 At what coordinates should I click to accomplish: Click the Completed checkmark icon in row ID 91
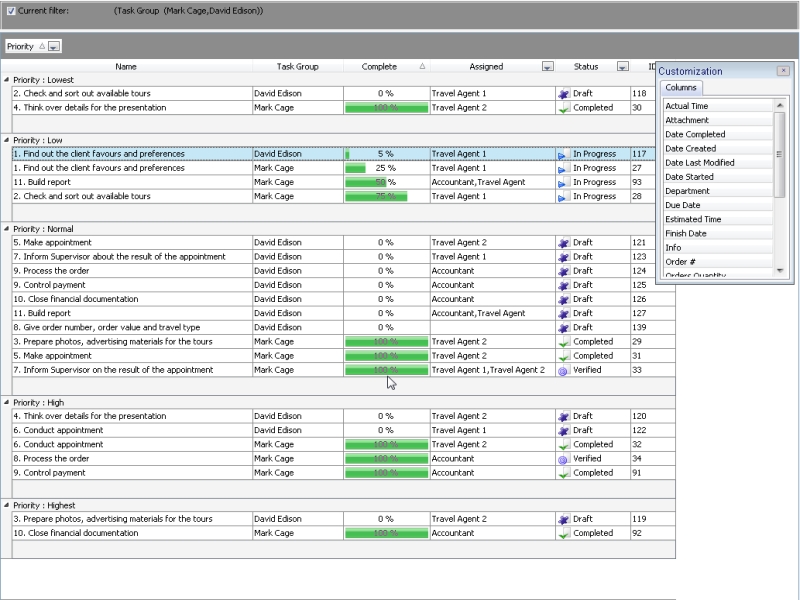click(x=563, y=473)
